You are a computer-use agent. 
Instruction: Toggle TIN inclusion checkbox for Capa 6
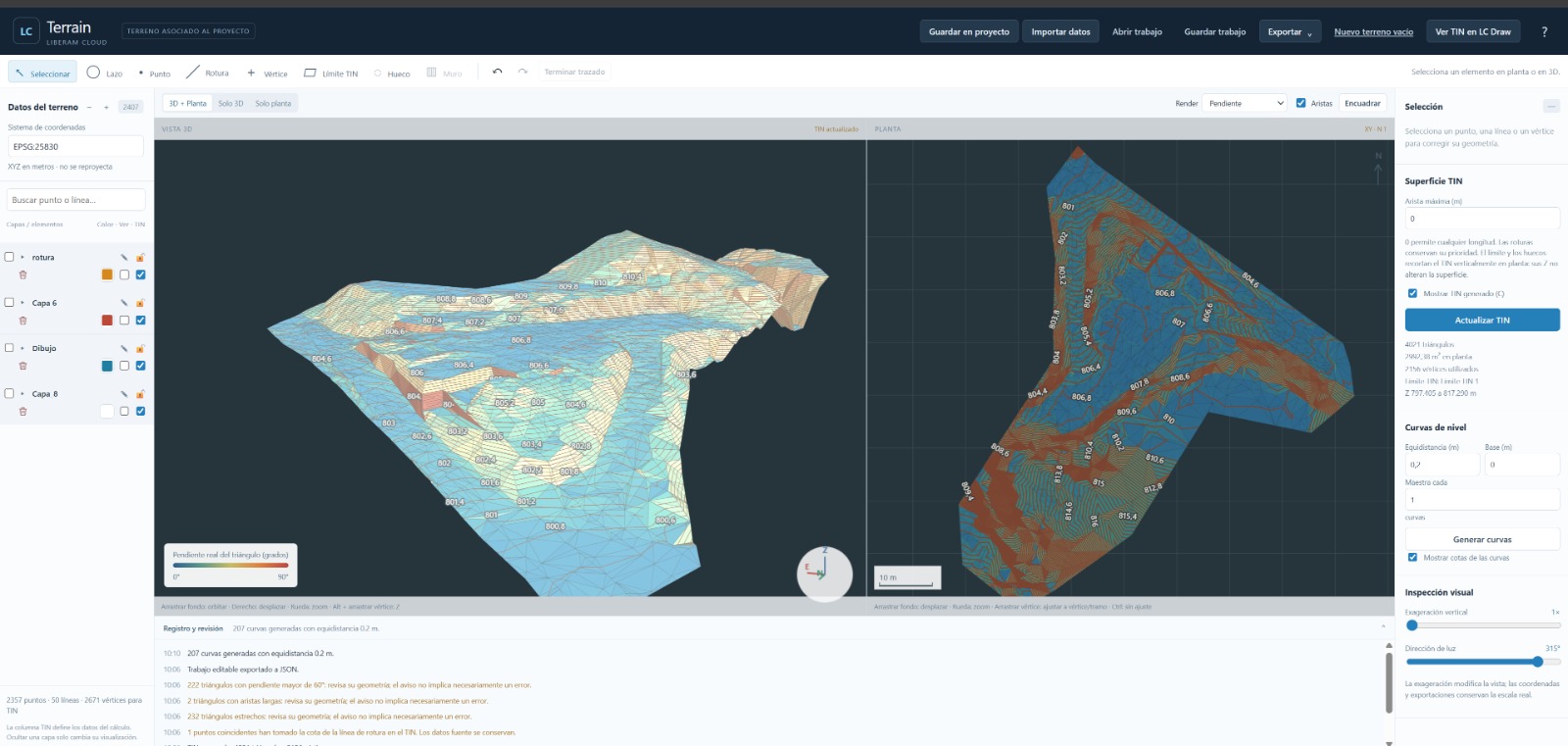[x=140, y=321]
